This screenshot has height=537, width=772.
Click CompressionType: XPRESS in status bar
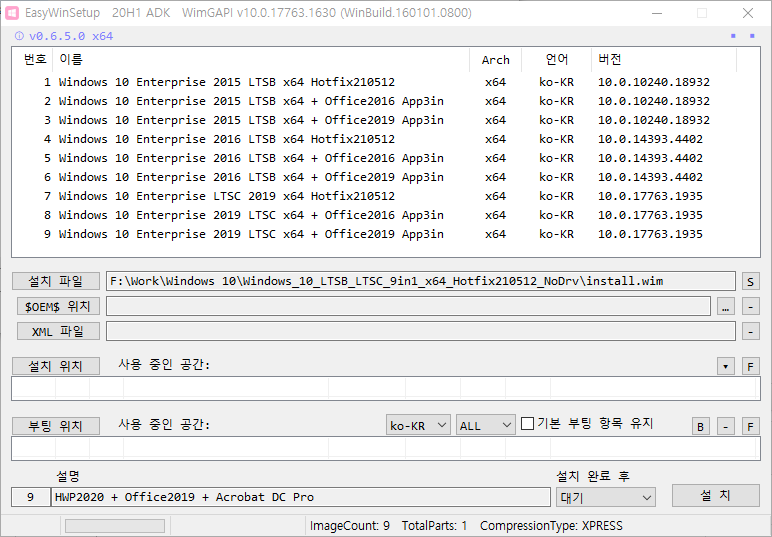551,526
